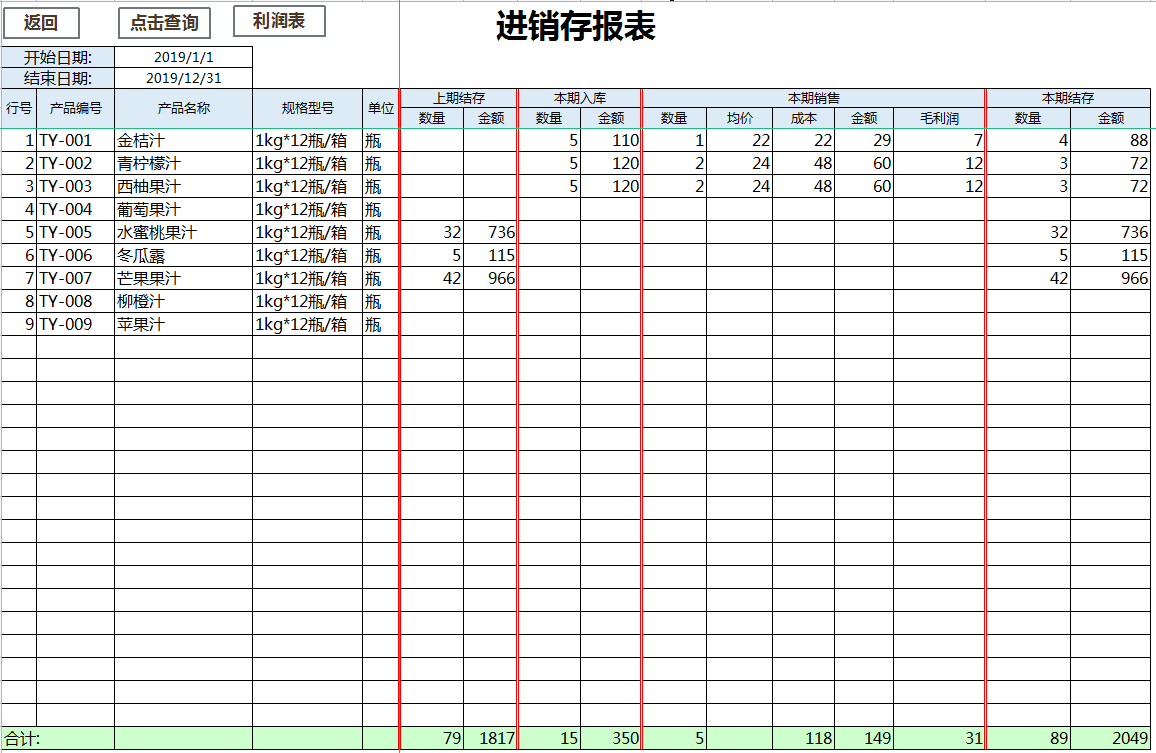This screenshot has width=1156, height=753.
Task: Select the 上期结存 column header
Action: tap(458, 96)
